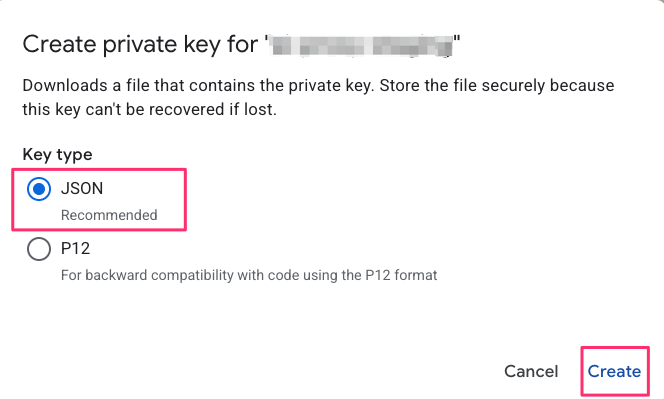The image size is (664, 399).
Task: Click the P12 option label text
Action: [x=75, y=249]
